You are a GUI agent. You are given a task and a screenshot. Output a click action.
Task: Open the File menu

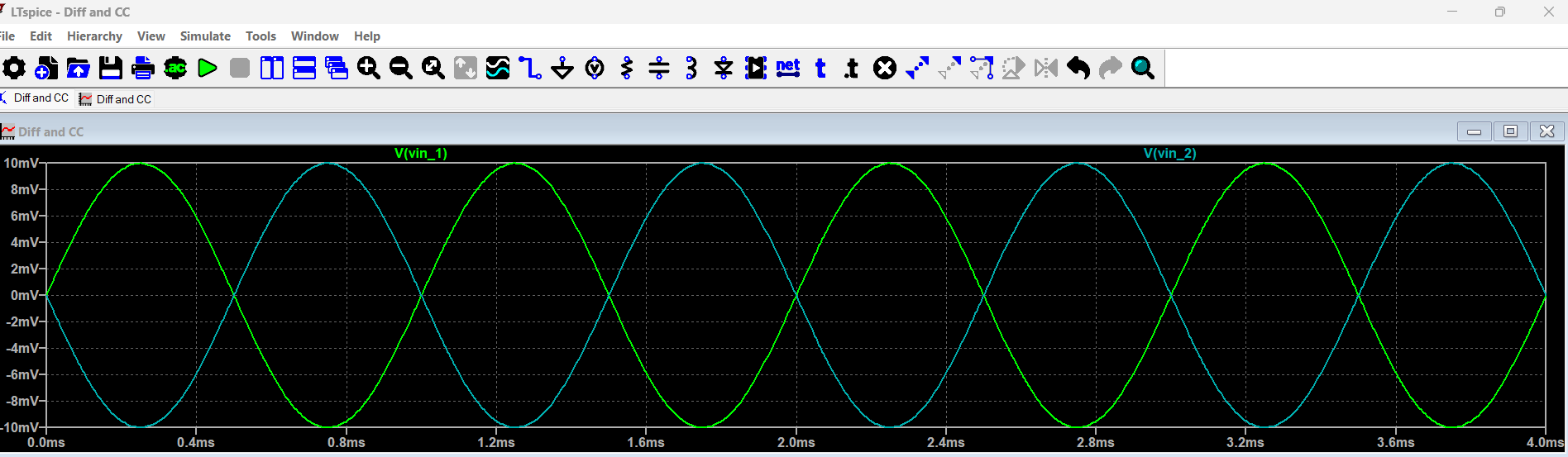(7, 36)
